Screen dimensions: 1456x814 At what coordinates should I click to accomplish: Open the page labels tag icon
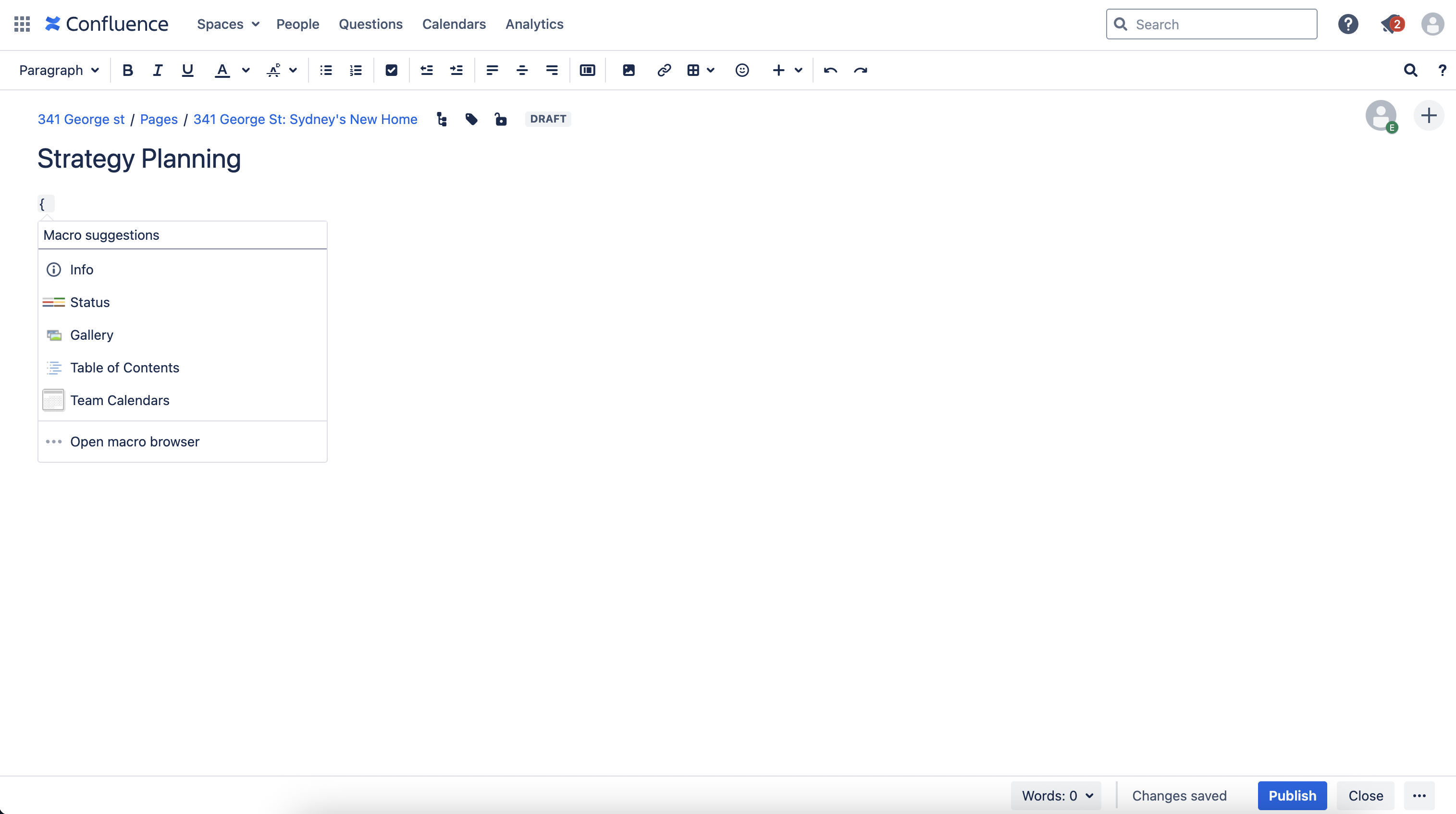471,119
